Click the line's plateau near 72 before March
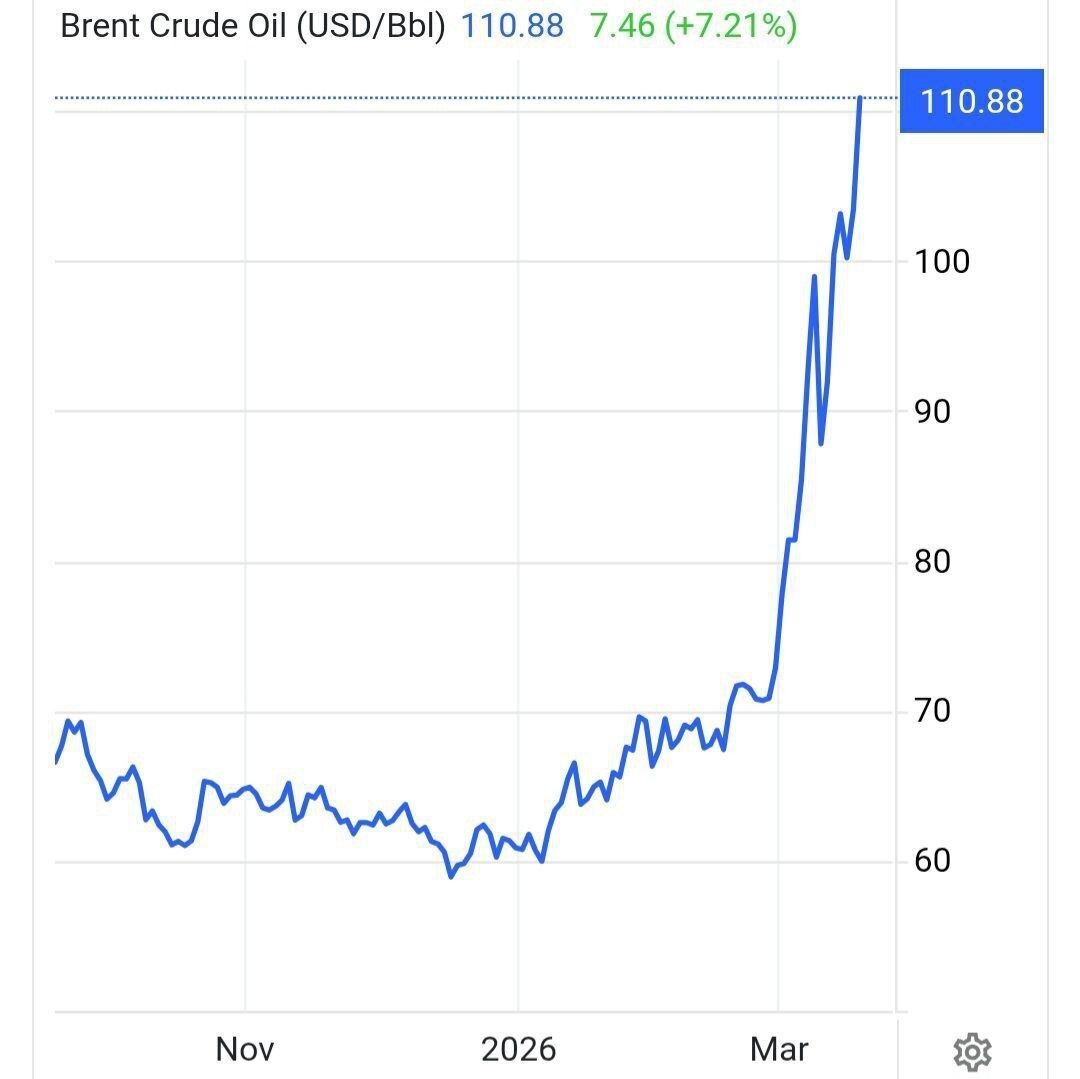 742,685
